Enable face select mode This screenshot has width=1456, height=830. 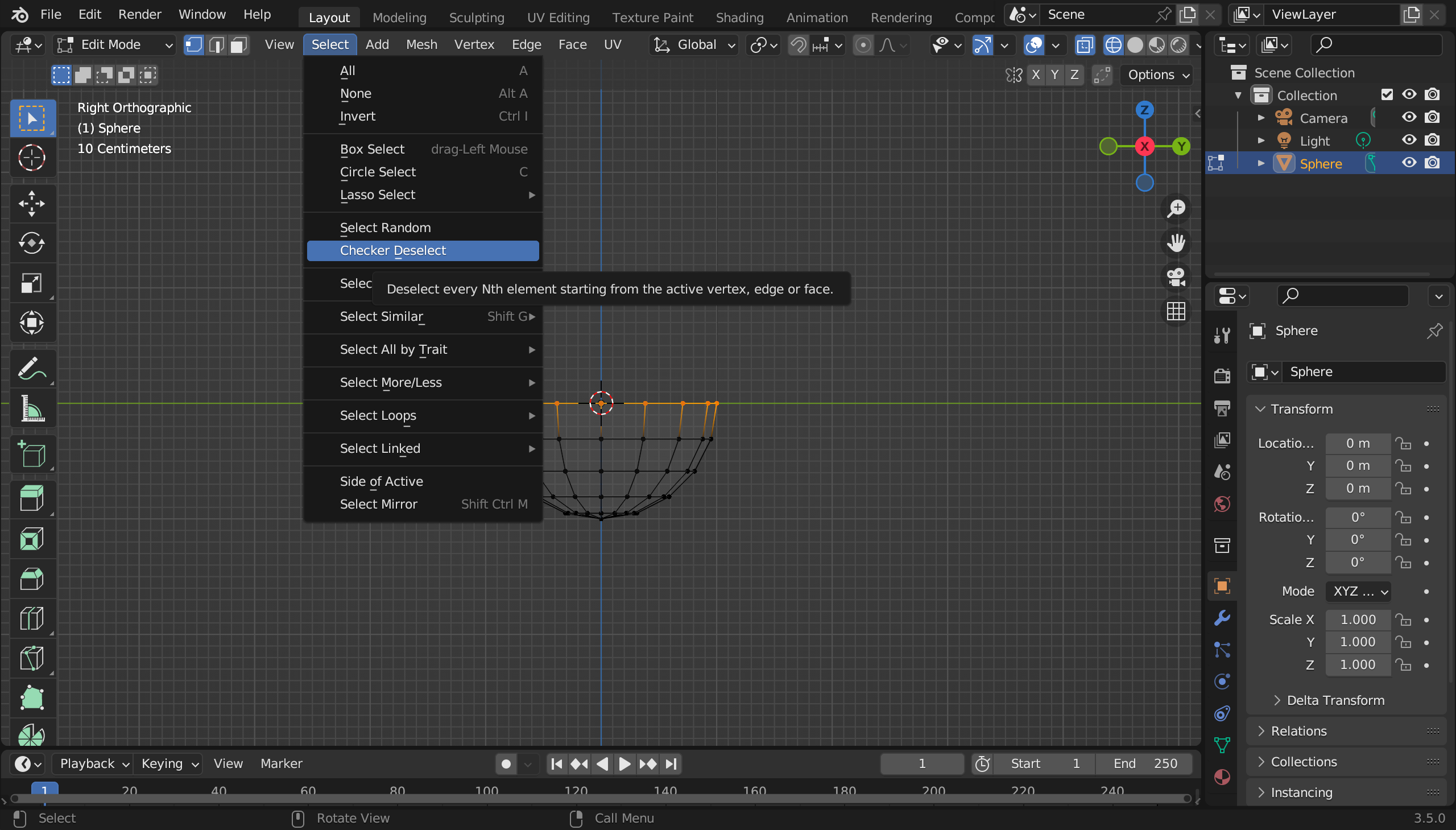pyautogui.click(x=238, y=44)
